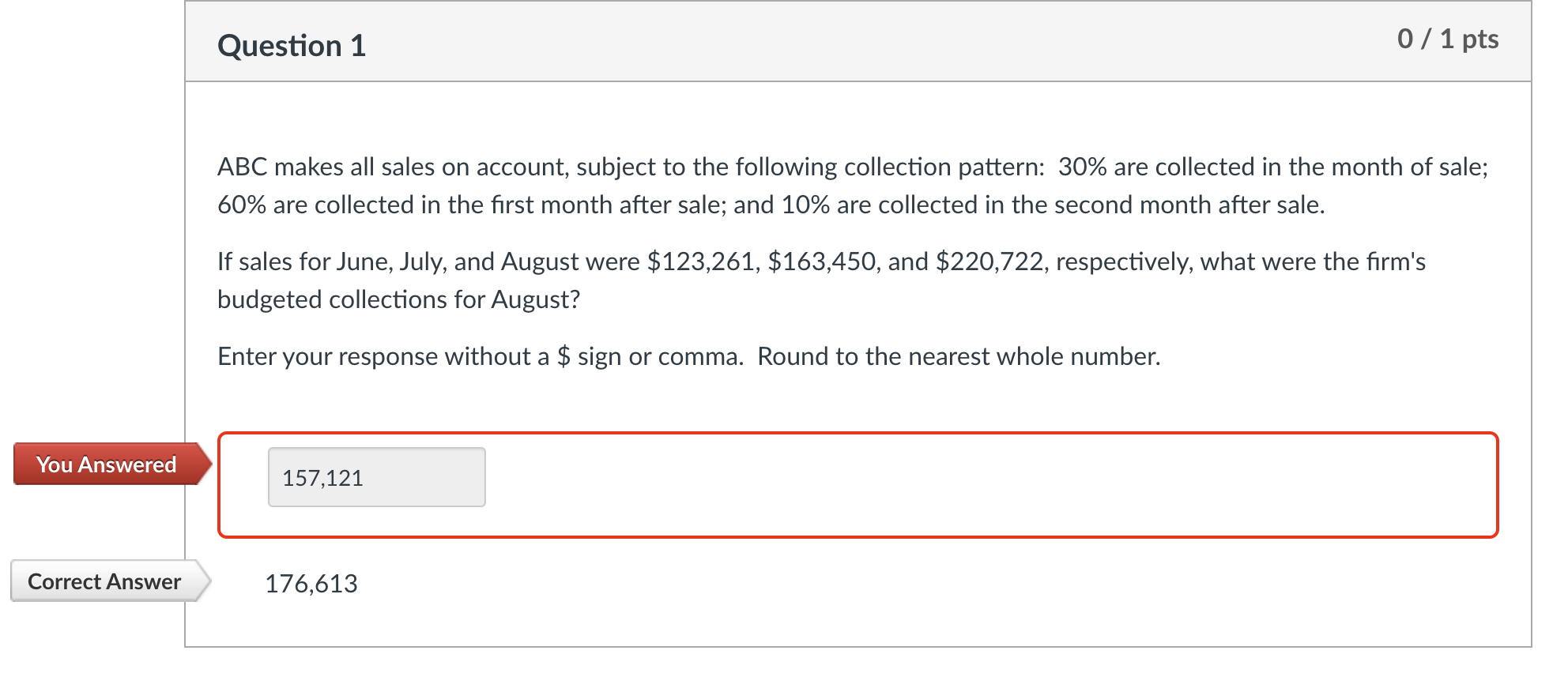Click the answer input field showing 157,121
The image size is (1568, 673).
click(376, 476)
